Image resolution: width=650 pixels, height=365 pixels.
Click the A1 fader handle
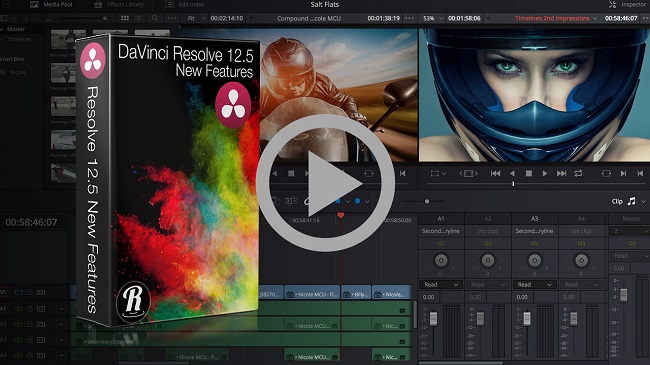point(433,319)
